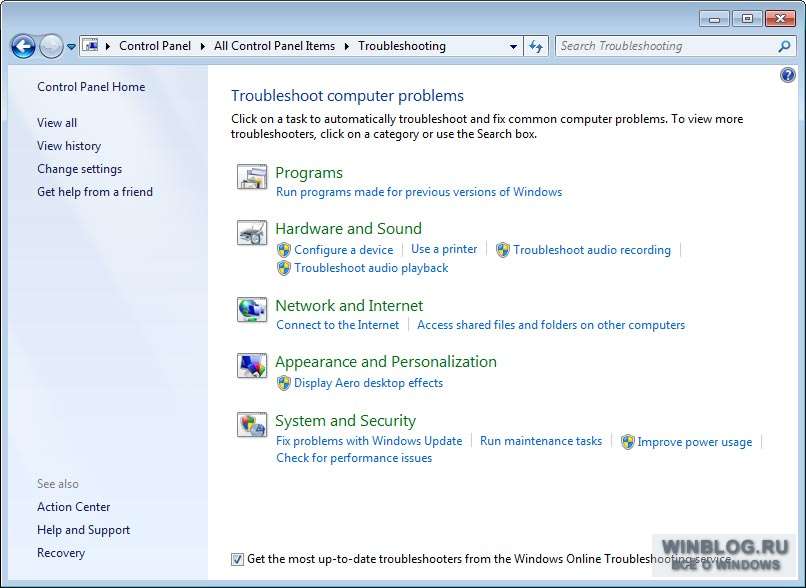The image size is (806, 588).
Task: Go to All Control Panel Items breadcrumb
Action: (x=274, y=46)
